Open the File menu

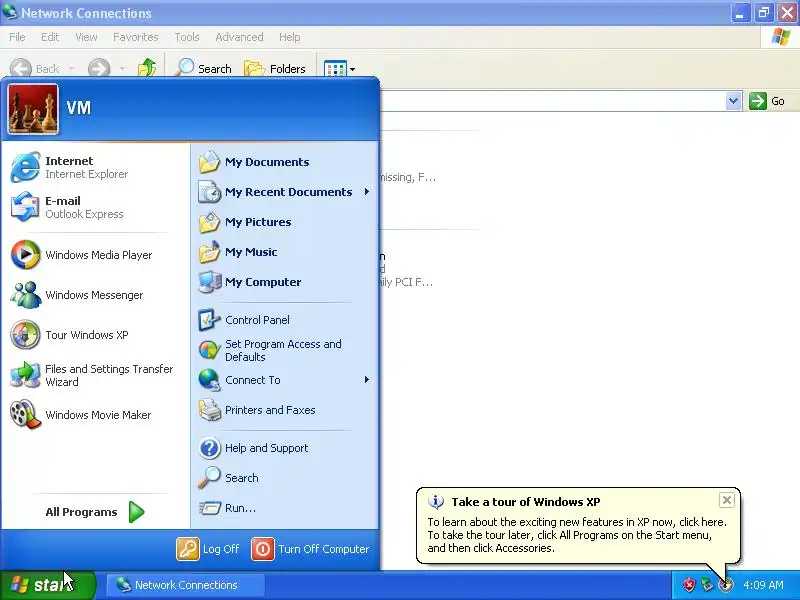click(x=17, y=37)
